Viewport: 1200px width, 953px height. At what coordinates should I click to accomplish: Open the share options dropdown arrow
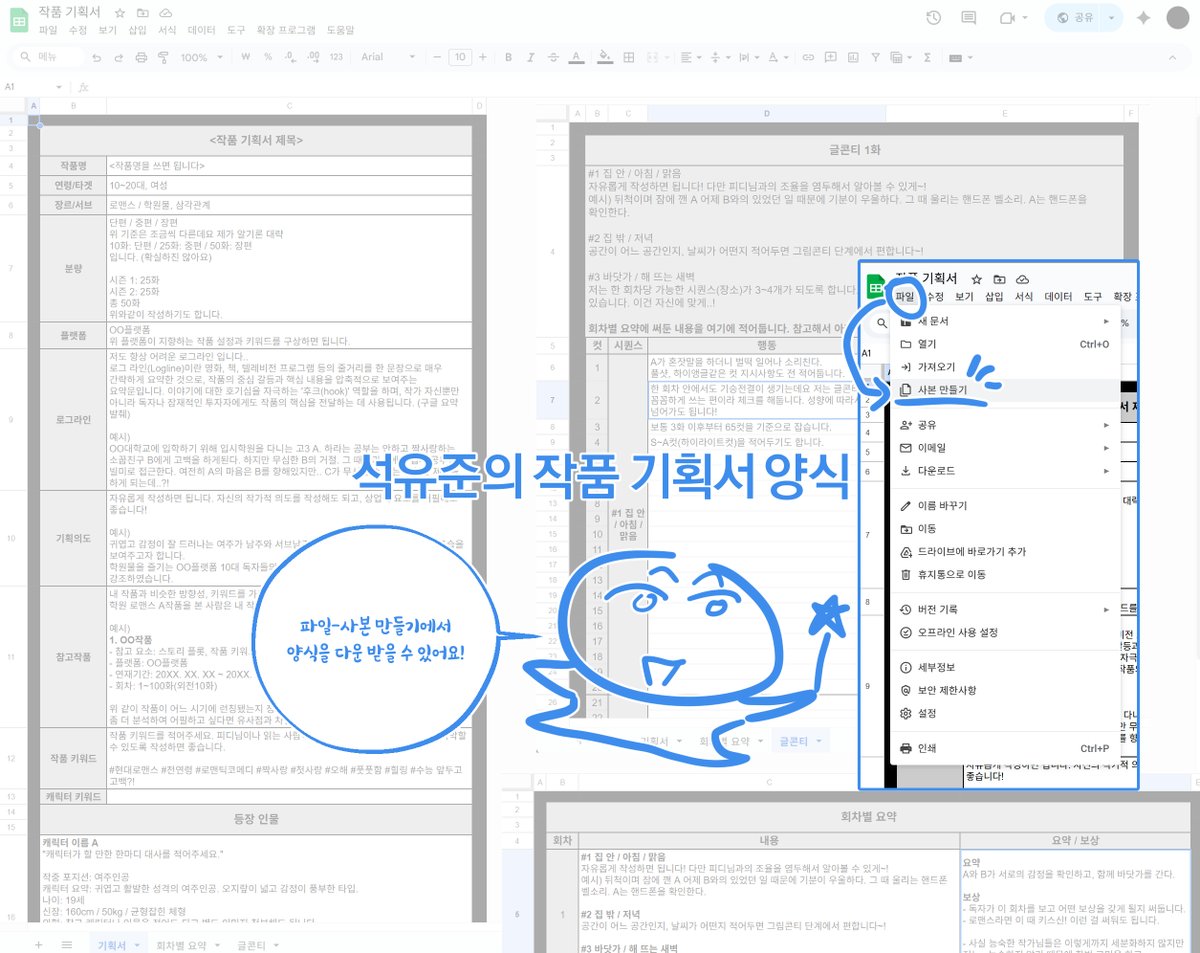[1113, 18]
